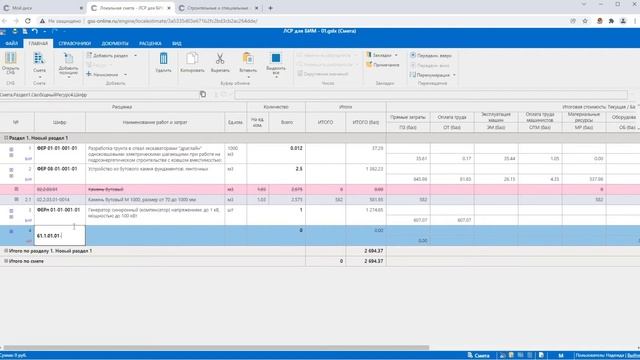
Task: Open a new browser tab
Action: (x=270, y=8)
